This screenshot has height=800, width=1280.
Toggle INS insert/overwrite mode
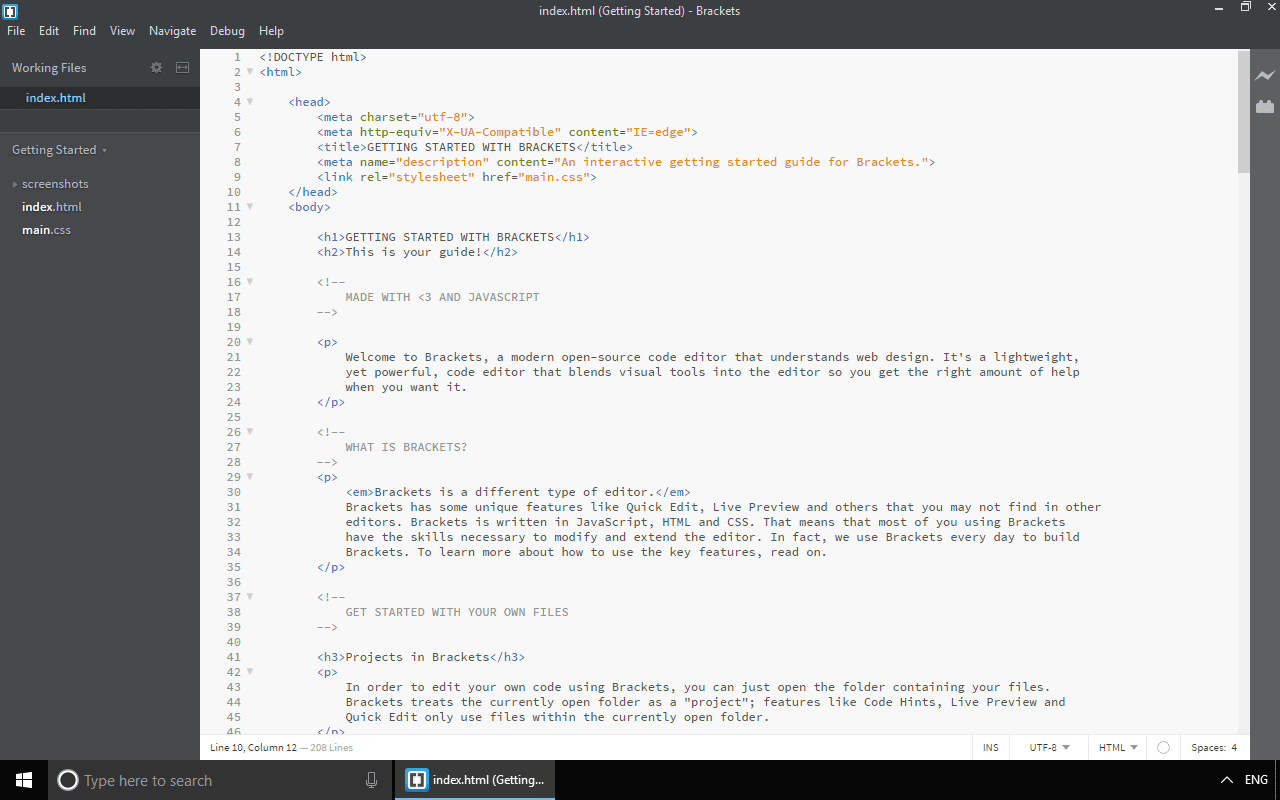(x=990, y=747)
